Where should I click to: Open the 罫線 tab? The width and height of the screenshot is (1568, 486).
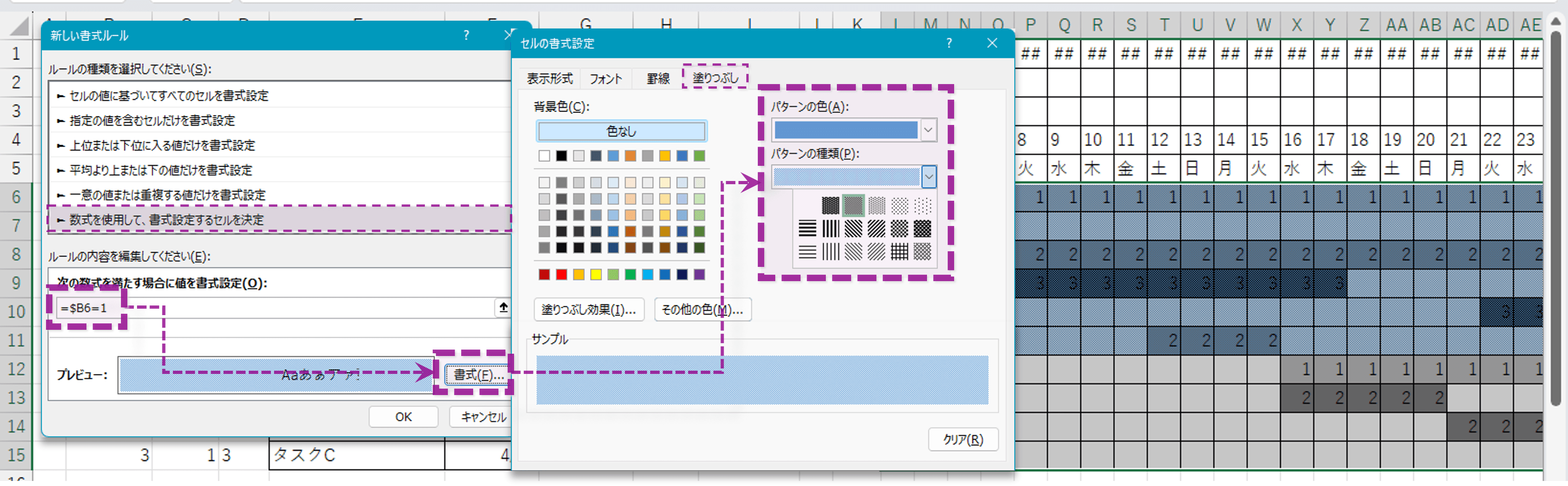[x=658, y=79]
